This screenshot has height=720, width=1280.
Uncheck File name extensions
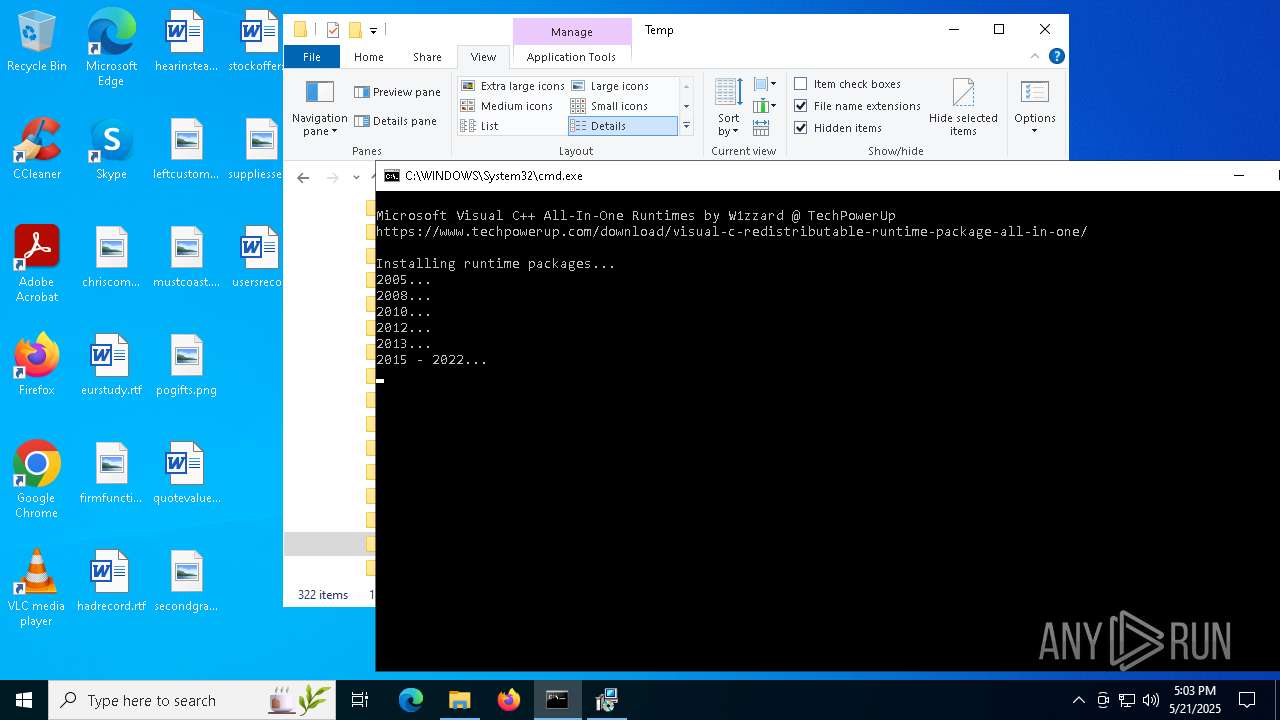[x=857, y=106]
